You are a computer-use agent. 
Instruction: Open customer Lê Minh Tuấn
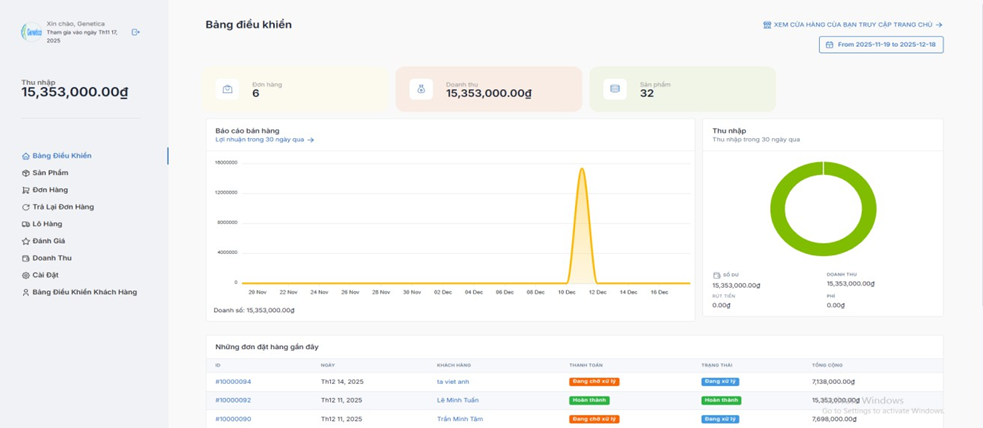pos(457,400)
